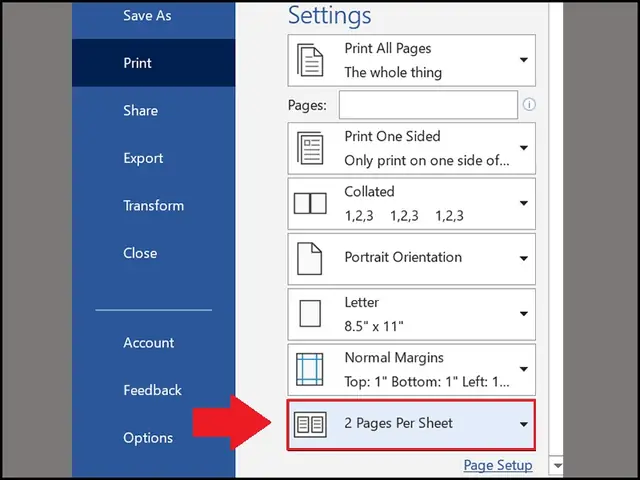640x480 pixels.
Task: Expand the Portrait Orientation dropdown arrow
Action: [x=524, y=258]
